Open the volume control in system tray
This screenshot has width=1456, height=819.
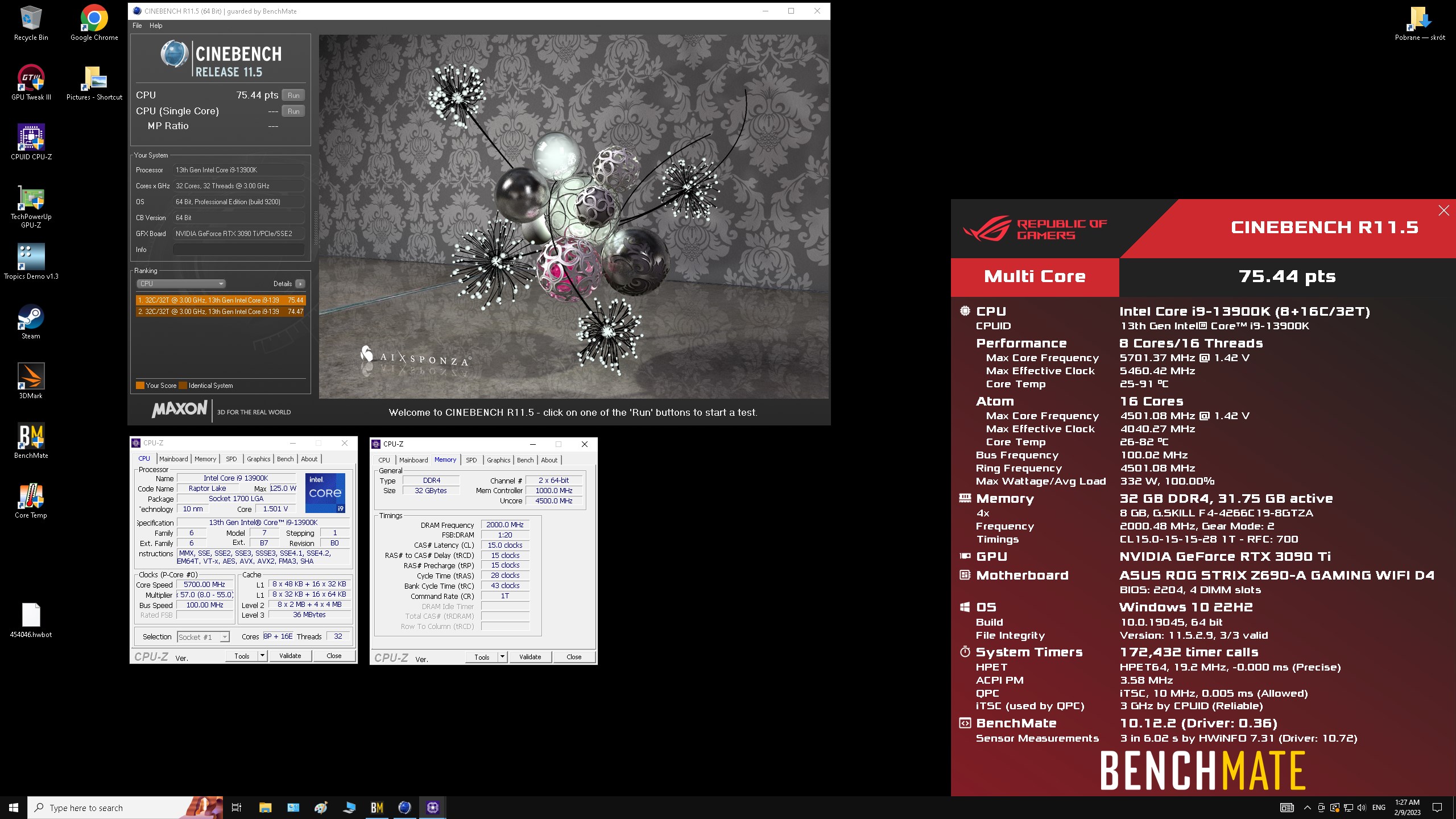click(1362, 808)
